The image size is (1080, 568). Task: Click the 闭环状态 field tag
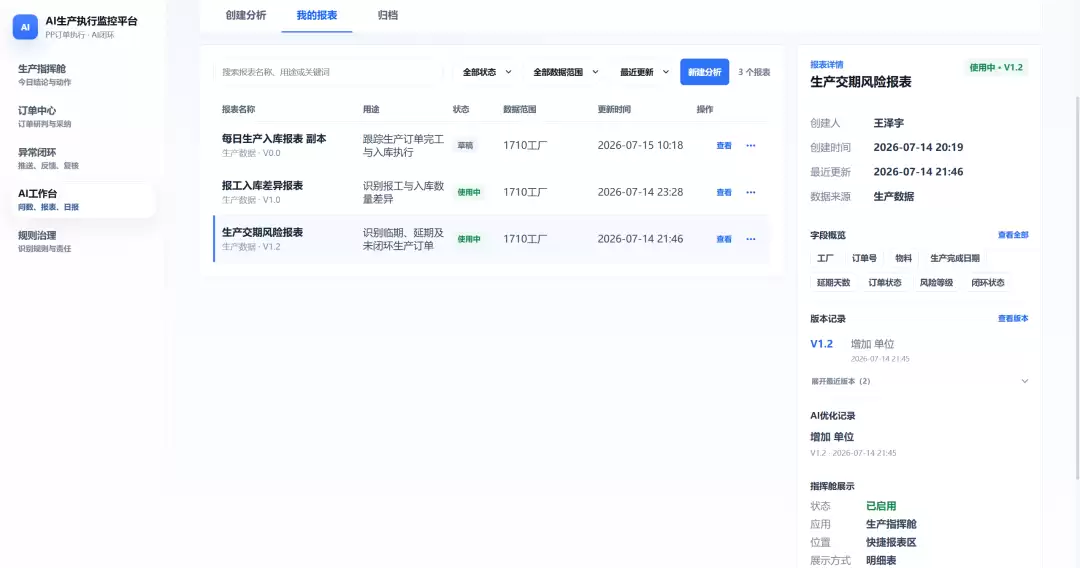(988, 282)
